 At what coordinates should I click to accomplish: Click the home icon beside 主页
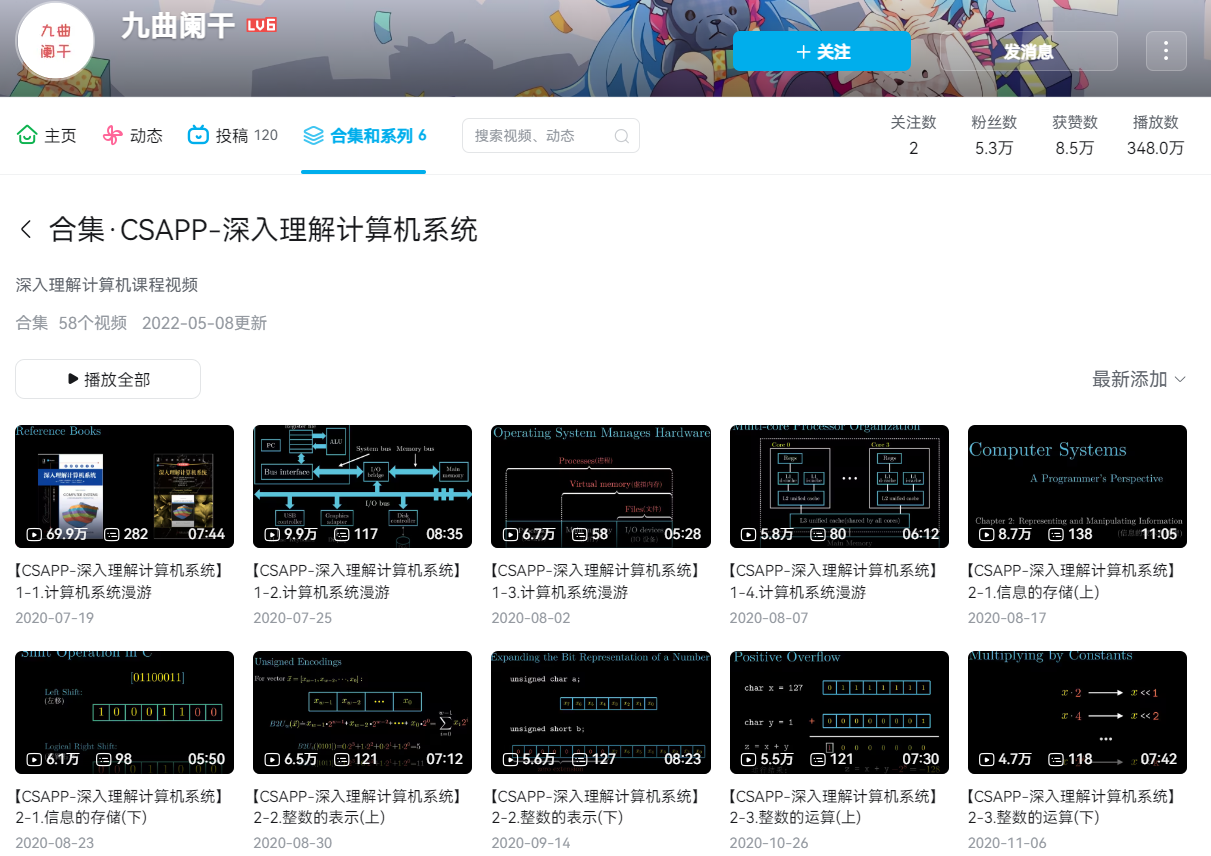pyautogui.click(x=27, y=135)
